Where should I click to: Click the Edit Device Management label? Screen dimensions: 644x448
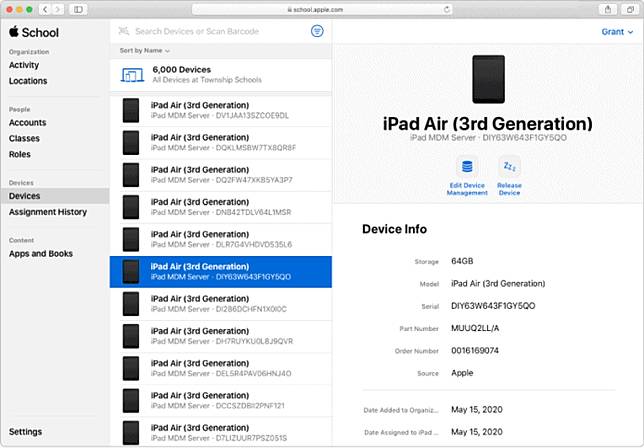(467, 189)
